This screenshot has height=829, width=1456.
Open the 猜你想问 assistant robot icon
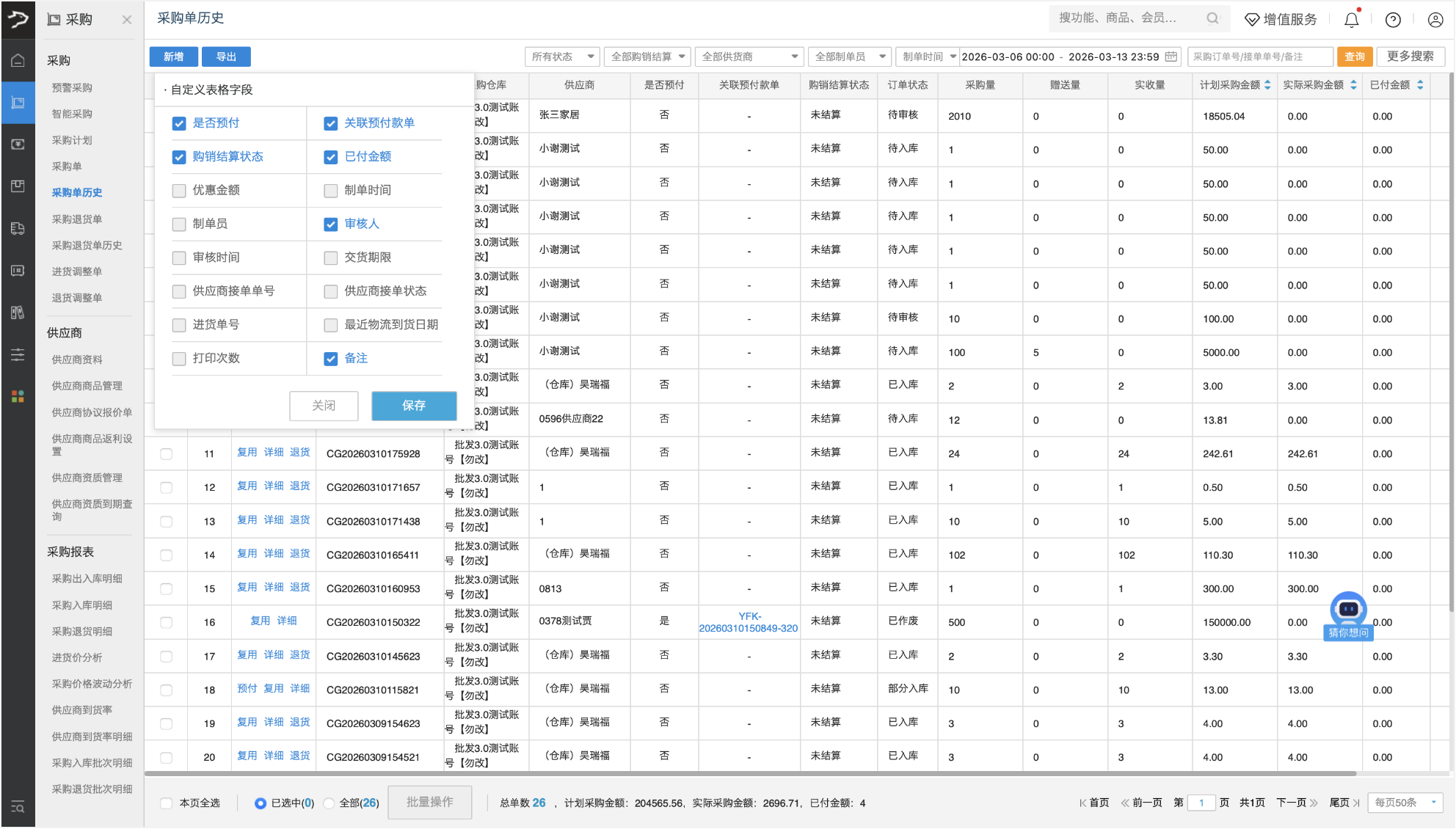click(x=1348, y=609)
